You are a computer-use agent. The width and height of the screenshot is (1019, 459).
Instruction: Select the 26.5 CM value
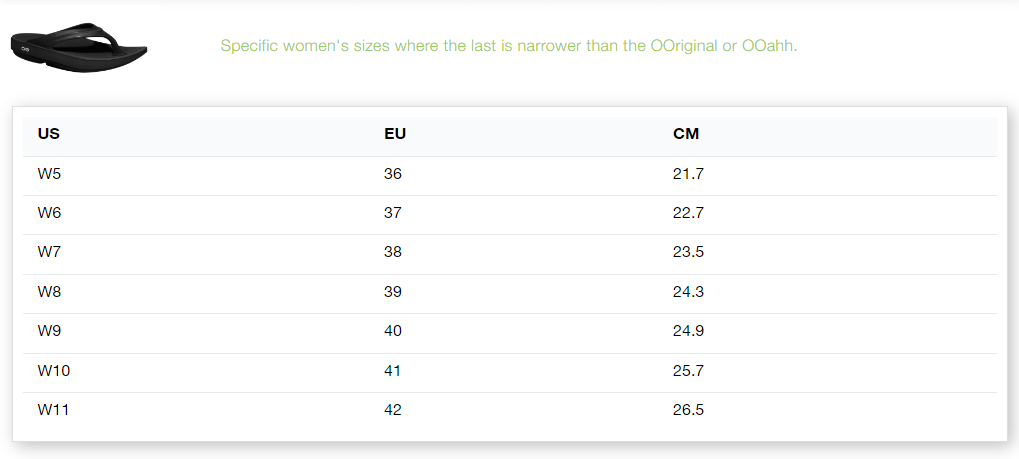pyautogui.click(x=688, y=410)
